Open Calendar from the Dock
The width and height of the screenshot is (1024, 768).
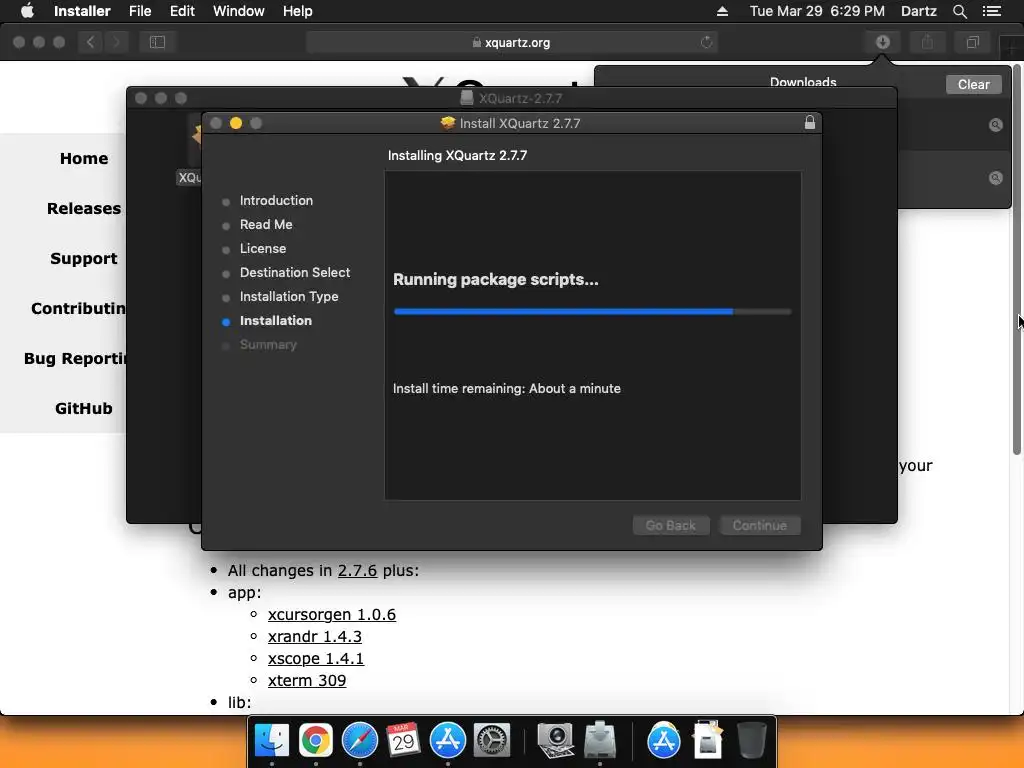pos(403,741)
